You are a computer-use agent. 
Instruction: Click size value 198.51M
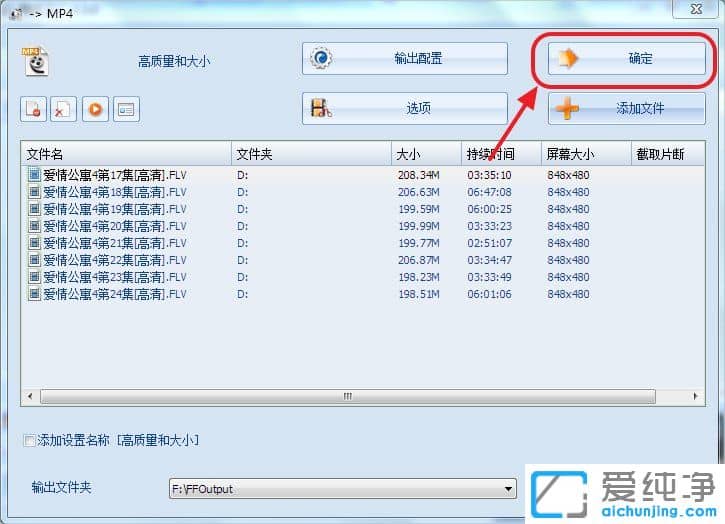click(x=419, y=294)
